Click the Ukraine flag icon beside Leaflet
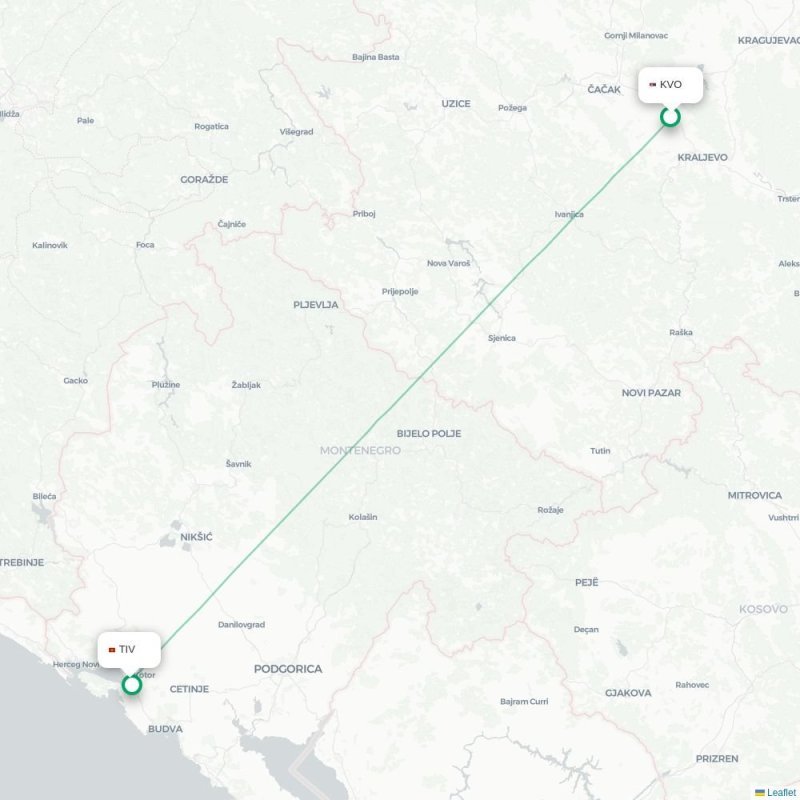The width and height of the screenshot is (800, 800). click(760, 792)
